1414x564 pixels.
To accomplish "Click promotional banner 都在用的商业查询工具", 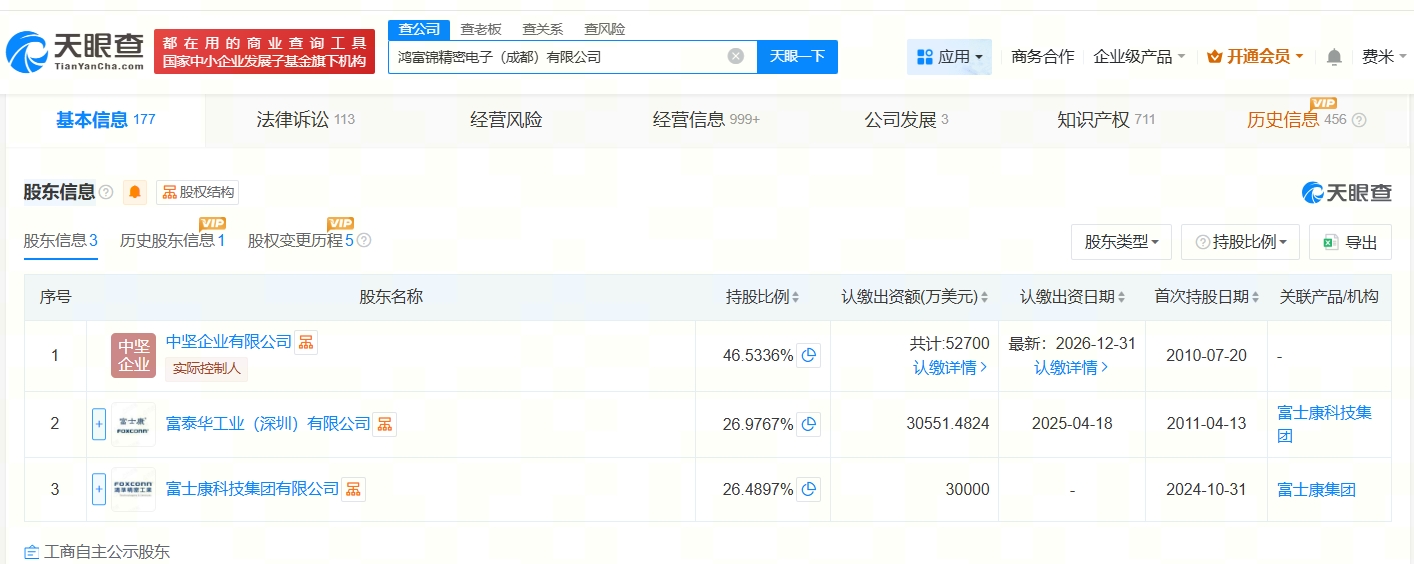I will pyautogui.click(x=265, y=51).
